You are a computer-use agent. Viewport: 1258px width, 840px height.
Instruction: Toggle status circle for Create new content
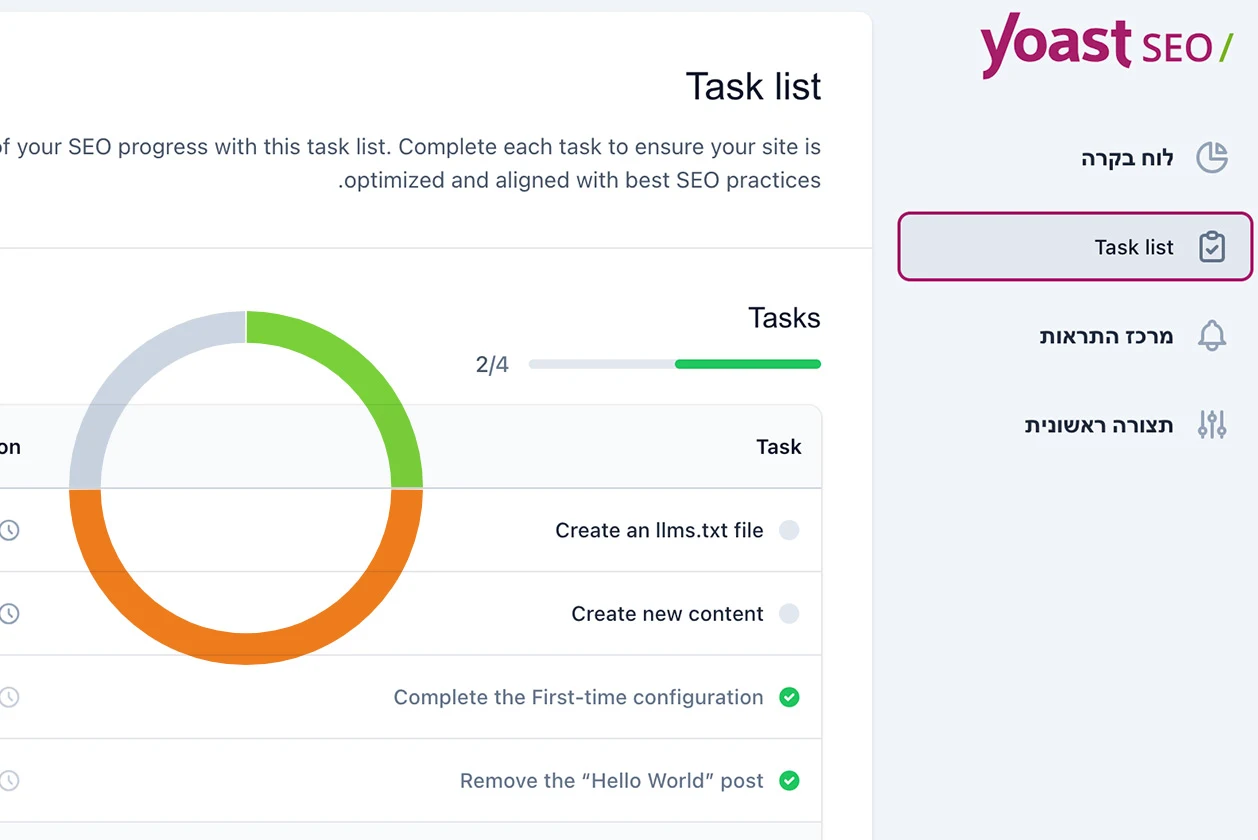point(789,614)
